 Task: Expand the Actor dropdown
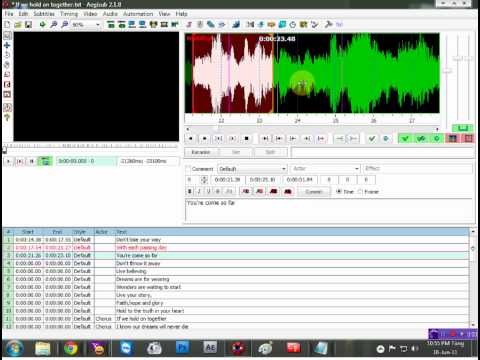pos(325,169)
